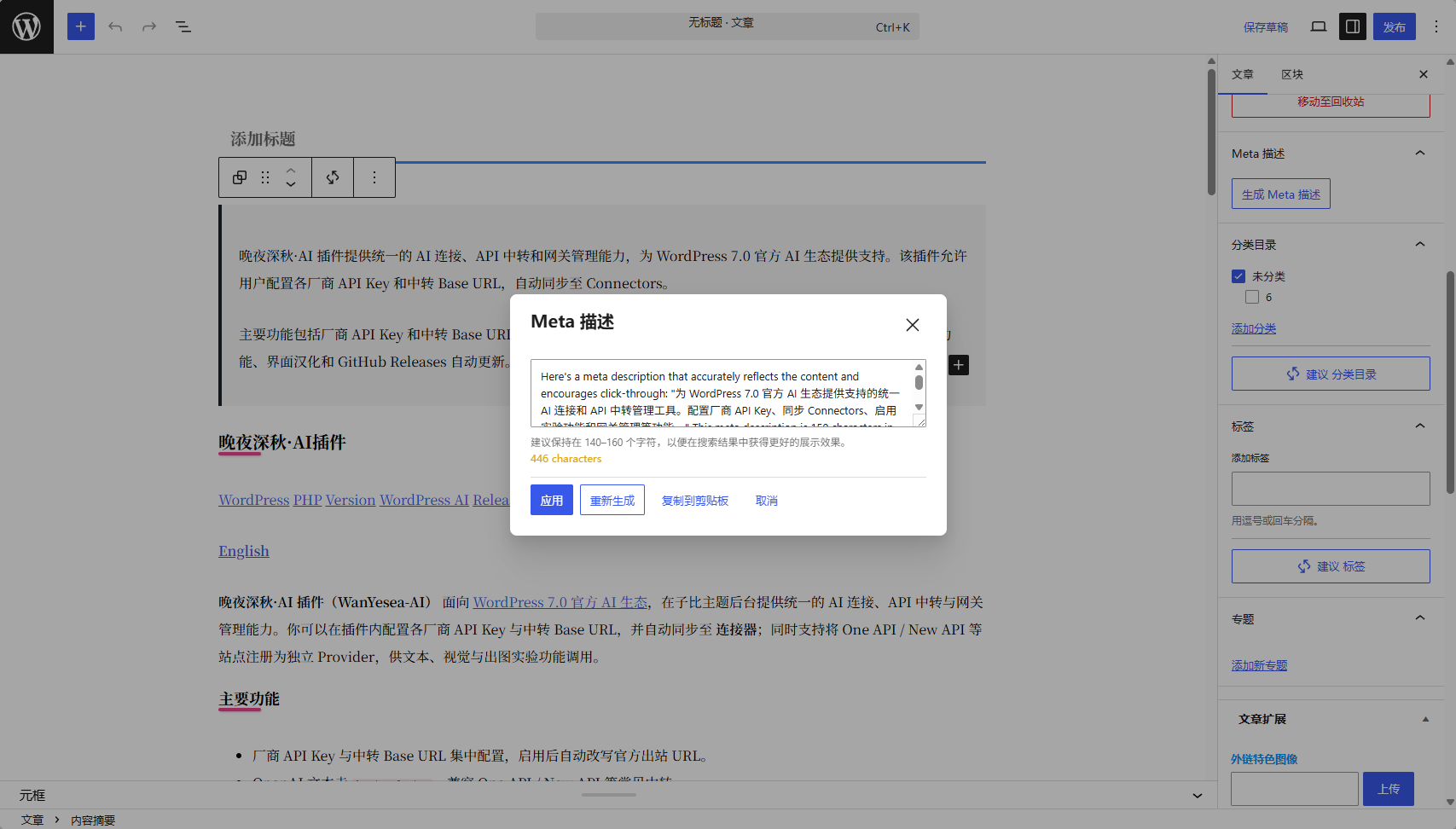The width and height of the screenshot is (1456, 829).
Task: Collapse the 专题 panel
Action: tap(1420, 618)
